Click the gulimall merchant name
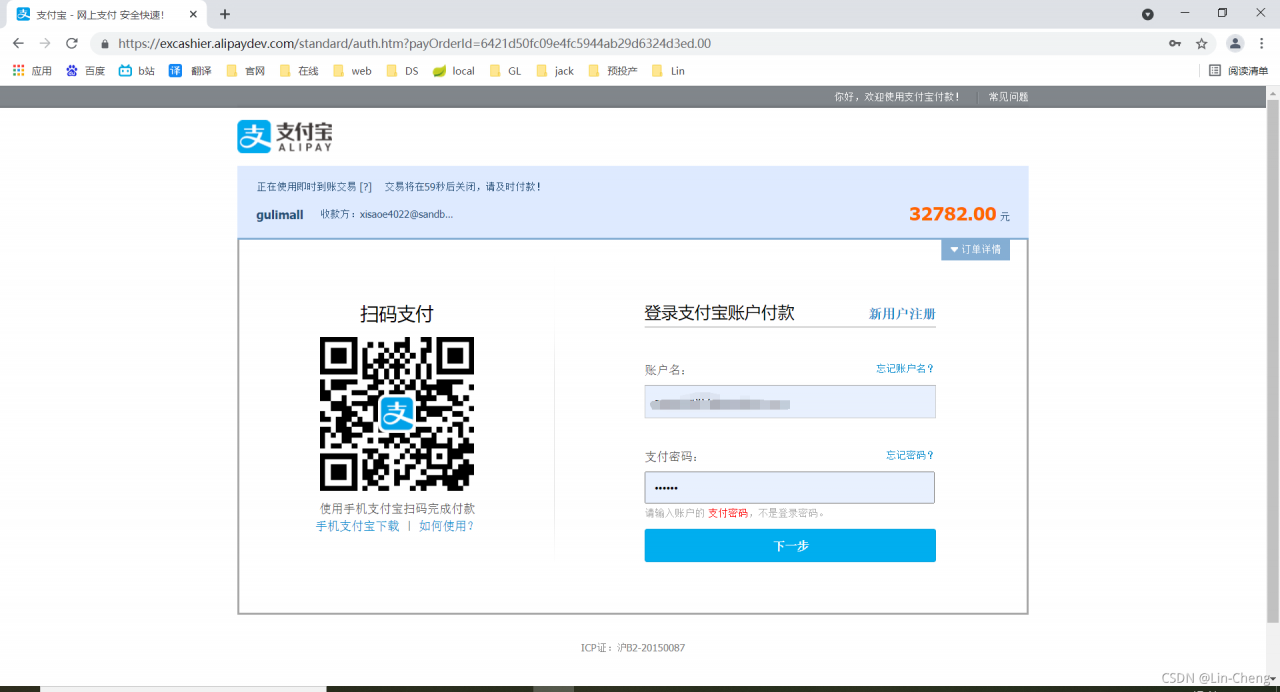The height and width of the screenshot is (692, 1280). tap(280, 215)
